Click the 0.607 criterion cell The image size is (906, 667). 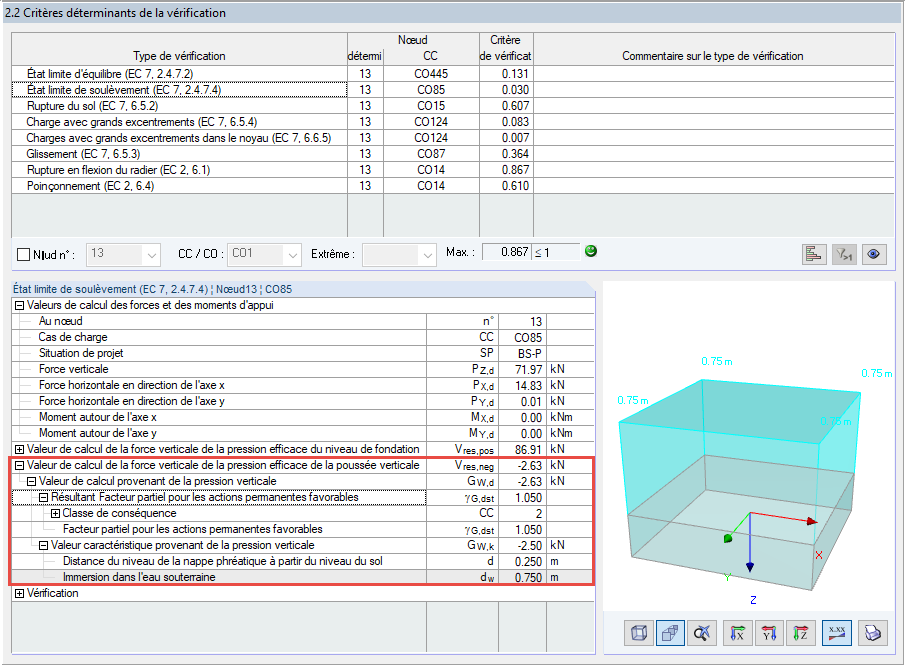(506, 106)
